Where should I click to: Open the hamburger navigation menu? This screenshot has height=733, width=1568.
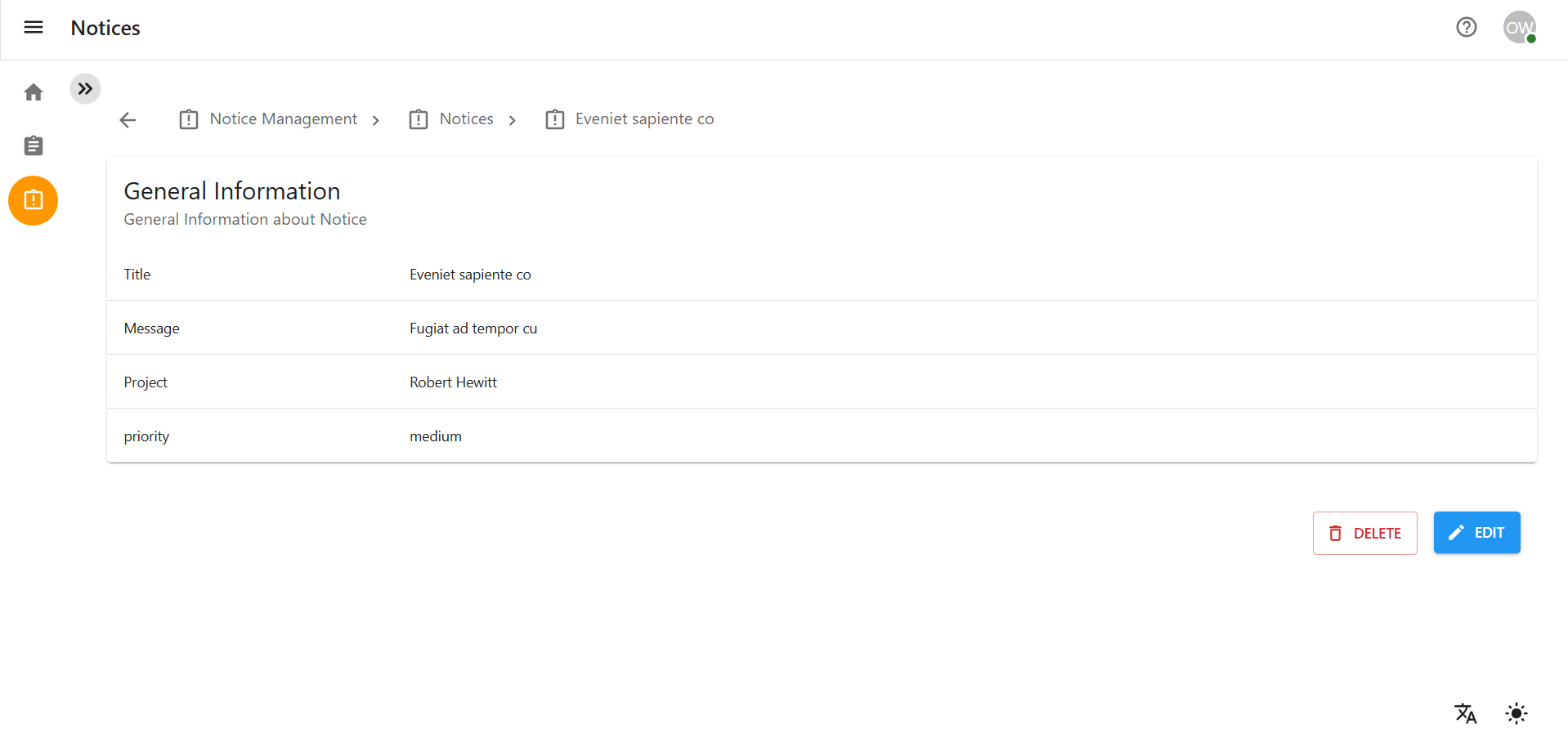34,28
